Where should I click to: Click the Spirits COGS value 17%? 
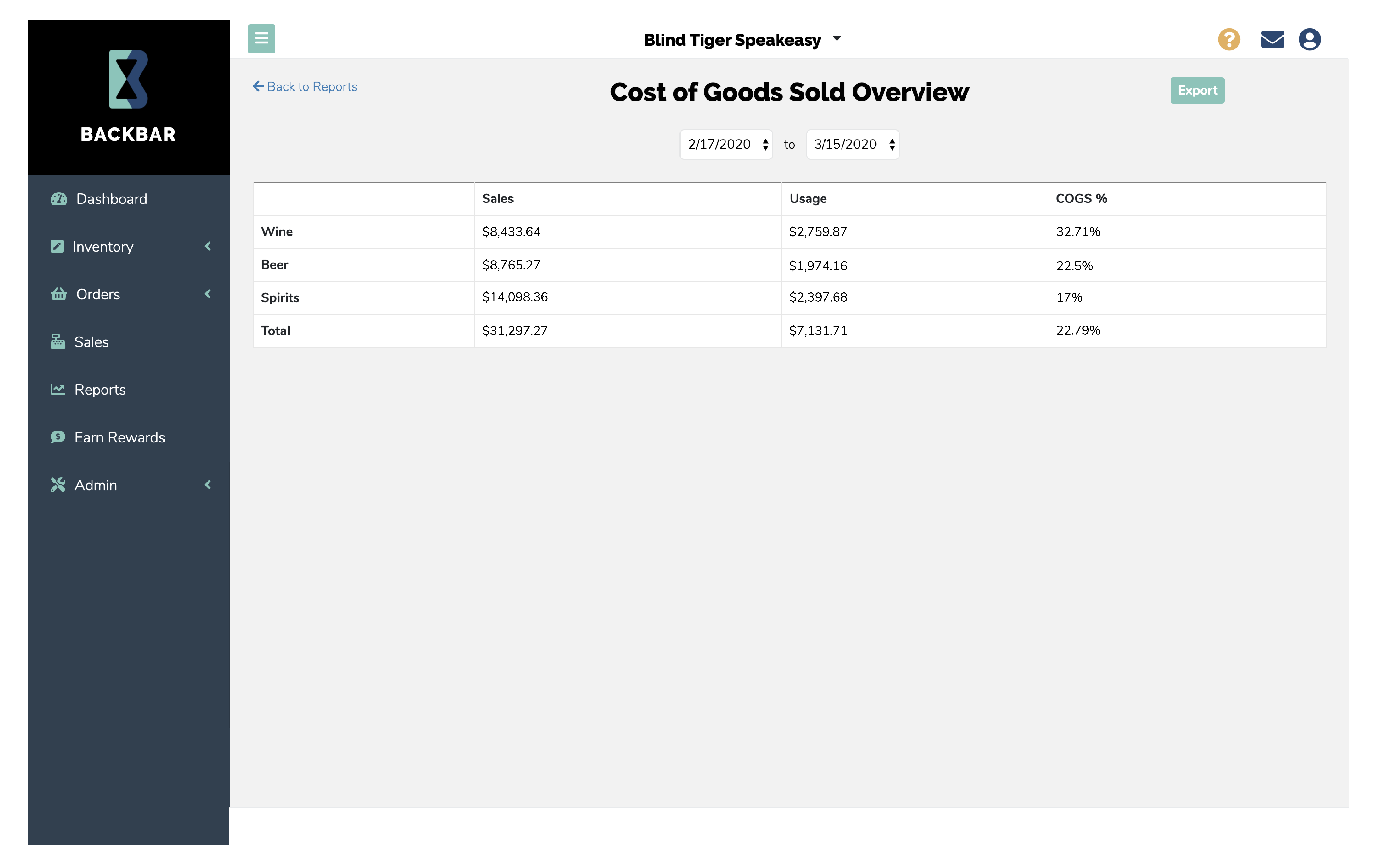pos(1069,297)
